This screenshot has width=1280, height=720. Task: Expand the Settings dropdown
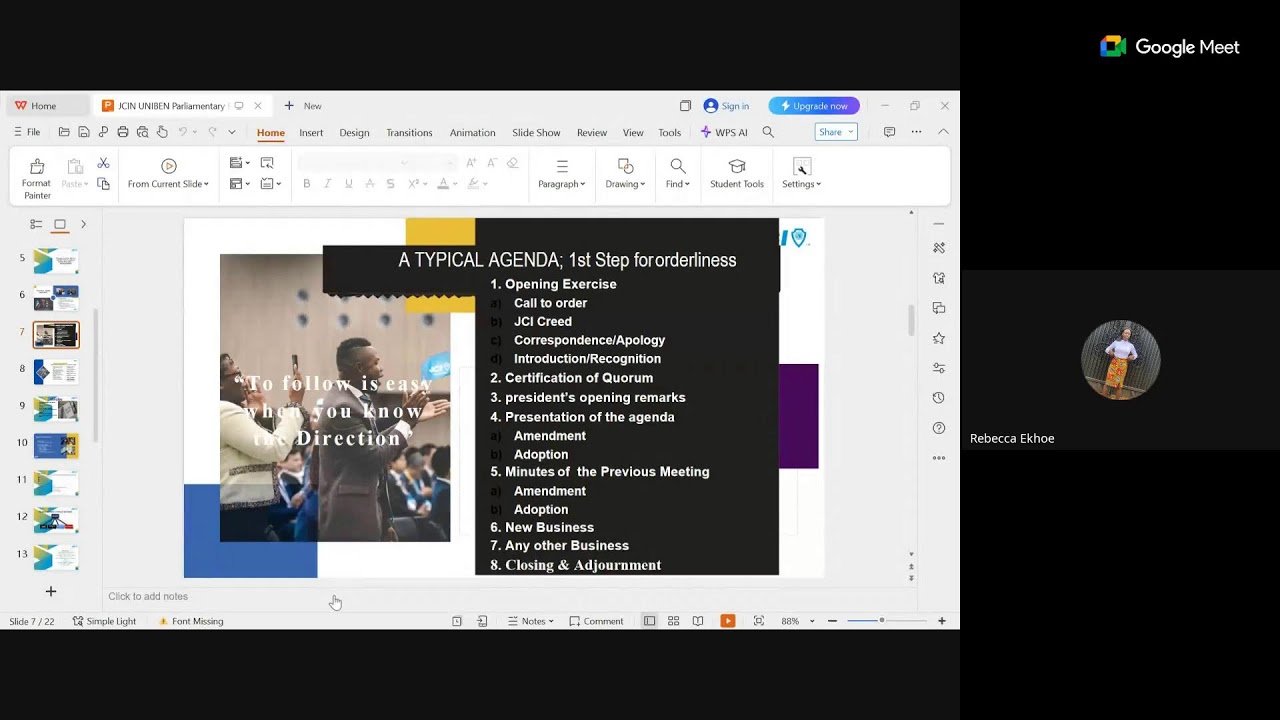click(818, 184)
